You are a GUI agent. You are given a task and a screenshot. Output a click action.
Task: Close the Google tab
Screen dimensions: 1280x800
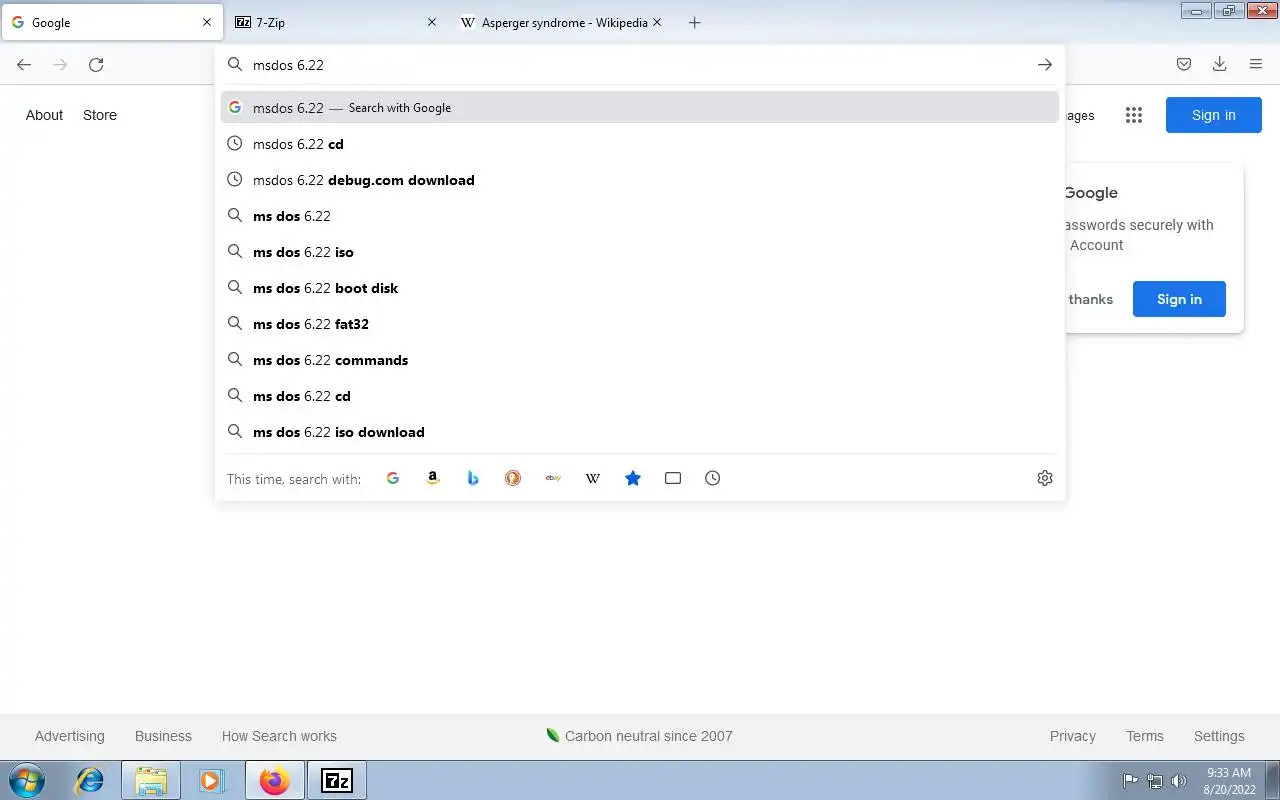pyautogui.click(x=207, y=22)
